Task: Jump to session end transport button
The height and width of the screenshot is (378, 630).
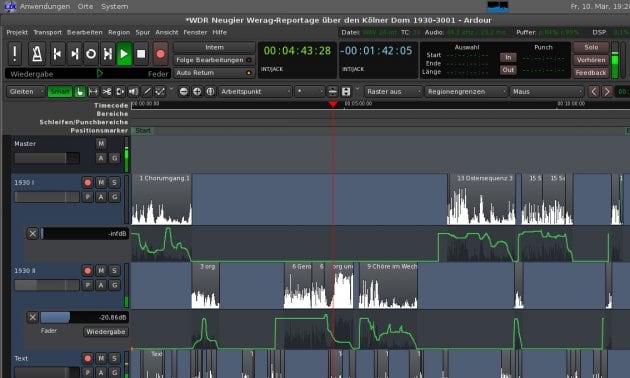Action: click(74, 53)
